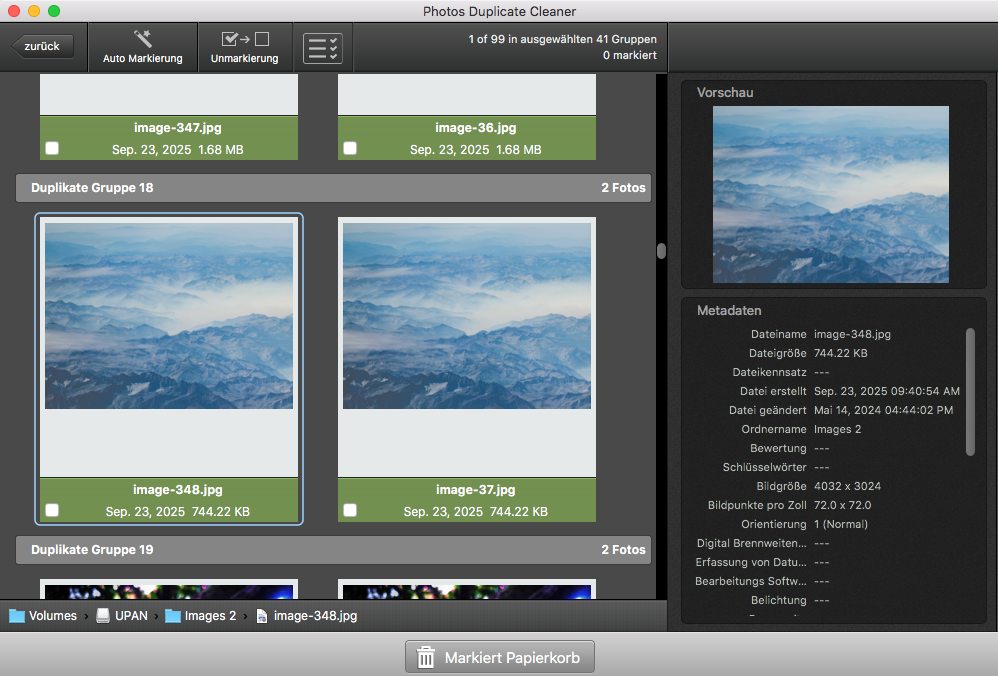Viewport: 998px width, 676px height.
Task: Select the Auto Markierung magic wand icon
Action: tap(142, 36)
